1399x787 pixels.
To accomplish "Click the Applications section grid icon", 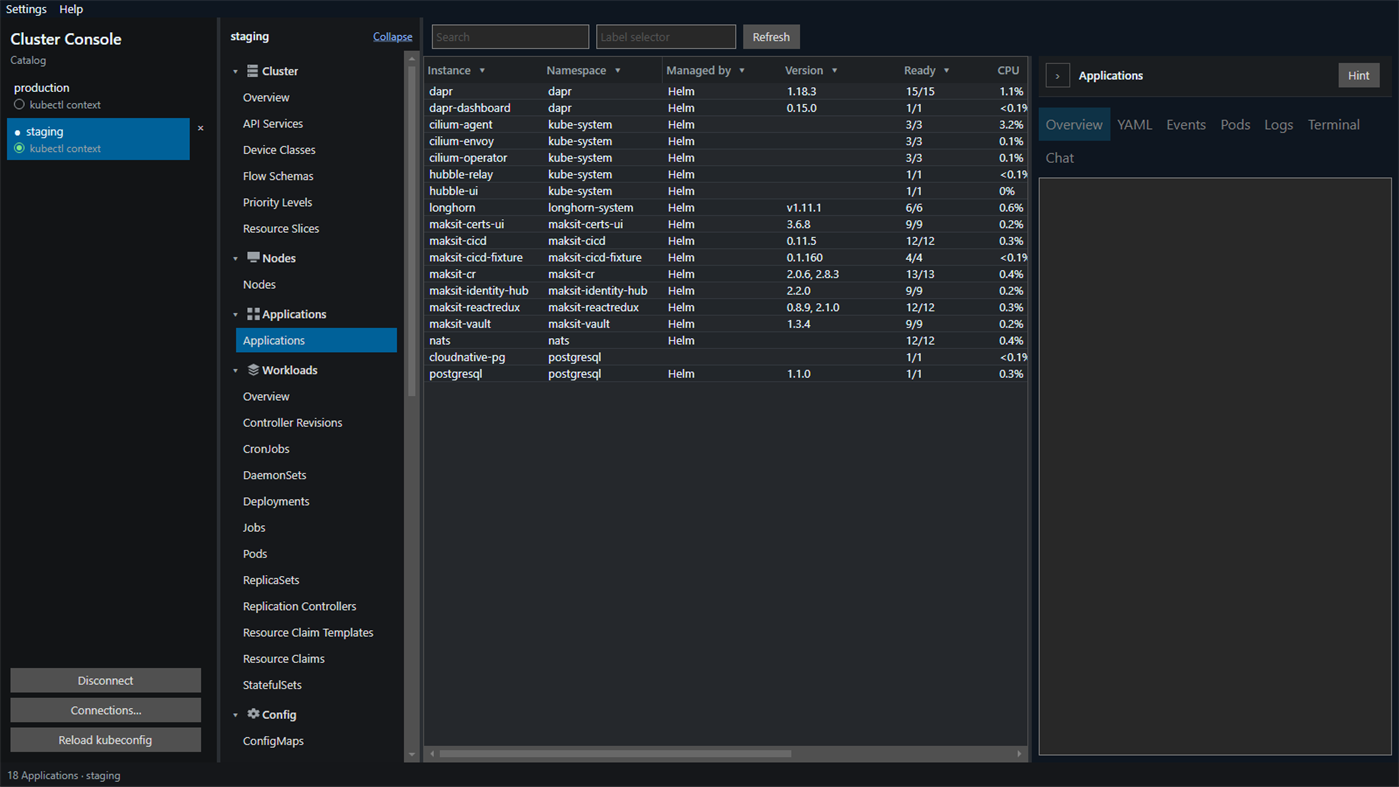I will (x=253, y=314).
